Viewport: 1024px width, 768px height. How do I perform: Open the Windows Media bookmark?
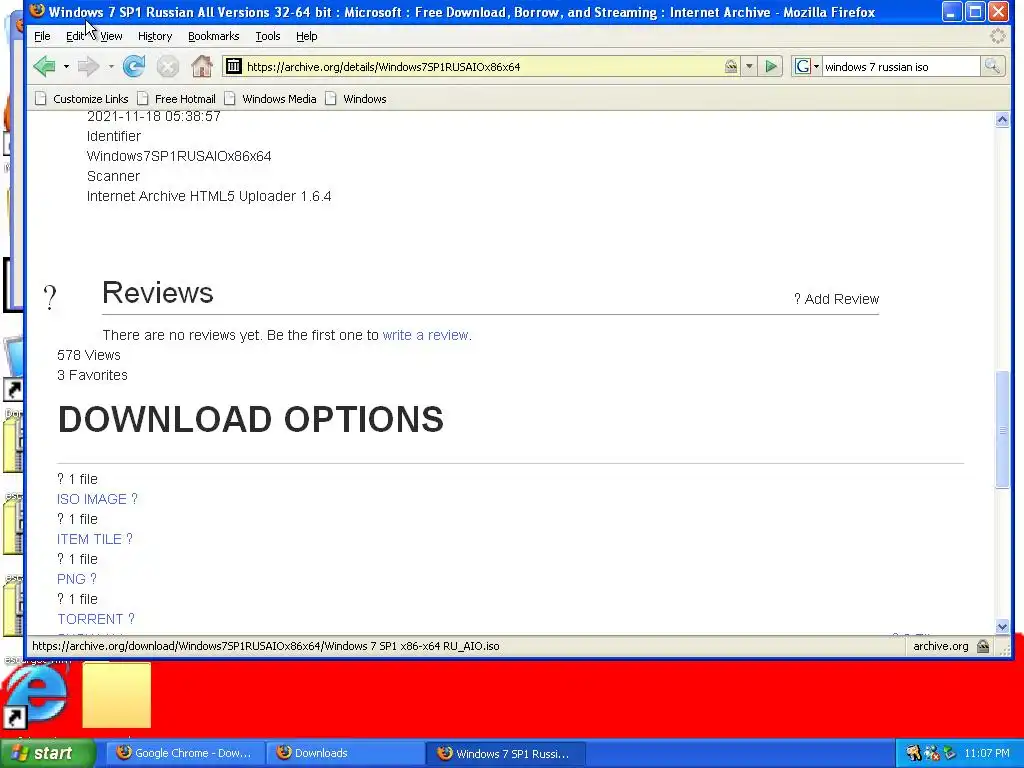click(x=270, y=99)
